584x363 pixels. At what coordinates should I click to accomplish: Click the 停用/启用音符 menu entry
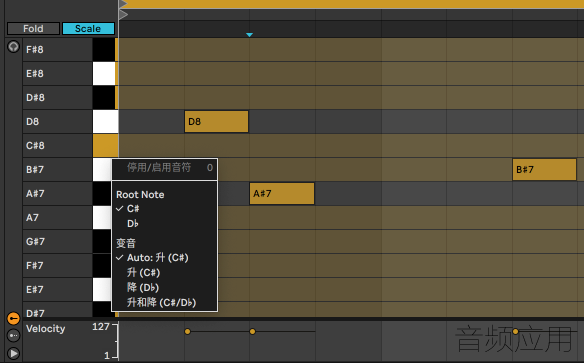[x=164, y=168]
